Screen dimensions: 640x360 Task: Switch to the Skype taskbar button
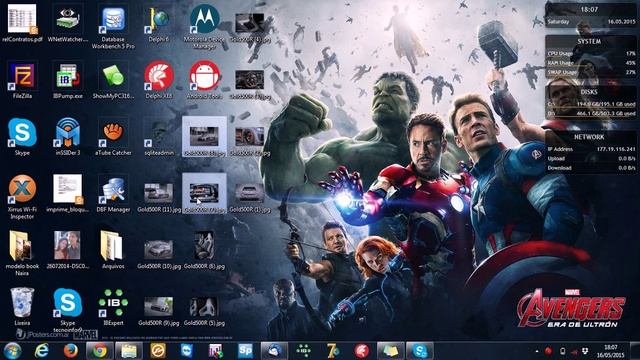(420, 351)
